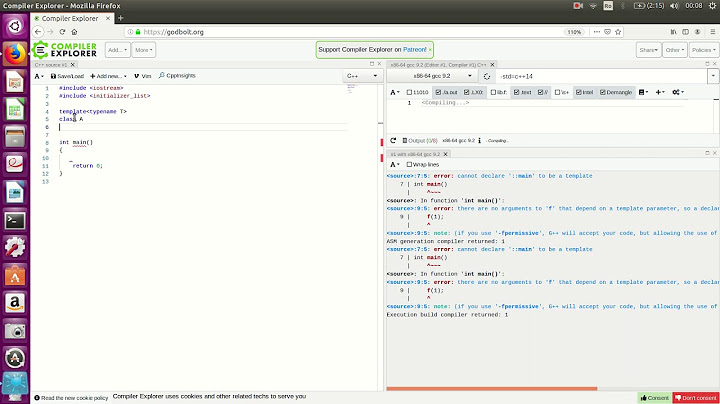Enable Vim mode in the editor
Image resolution: width=720 pixels, height=404 pixels.
143,76
